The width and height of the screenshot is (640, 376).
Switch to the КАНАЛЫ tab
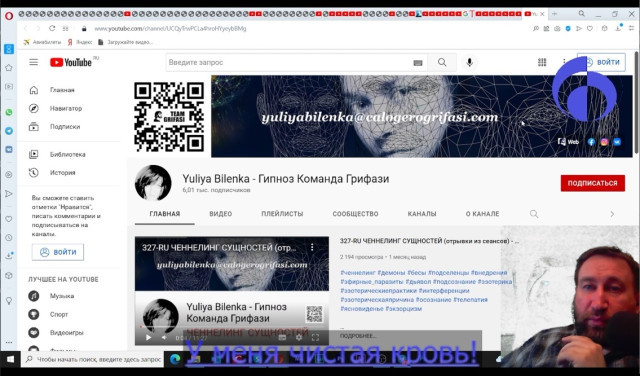422,214
